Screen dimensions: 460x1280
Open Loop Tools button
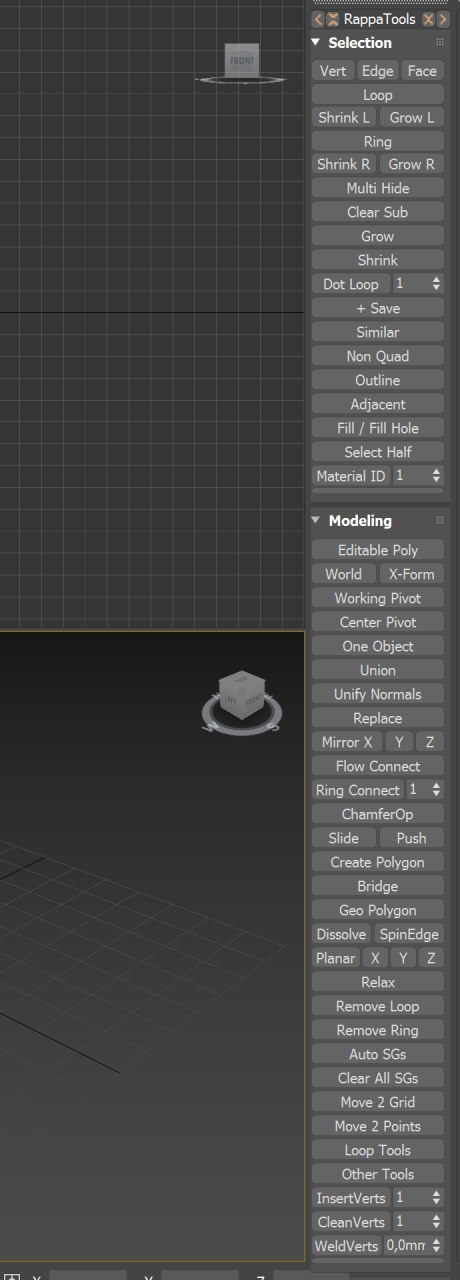(x=378, y=1150)
